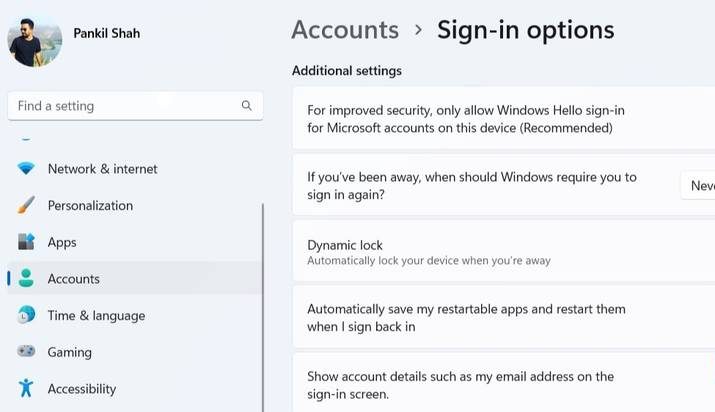Click "Automatically lock your device" description text

coord(429,261)
